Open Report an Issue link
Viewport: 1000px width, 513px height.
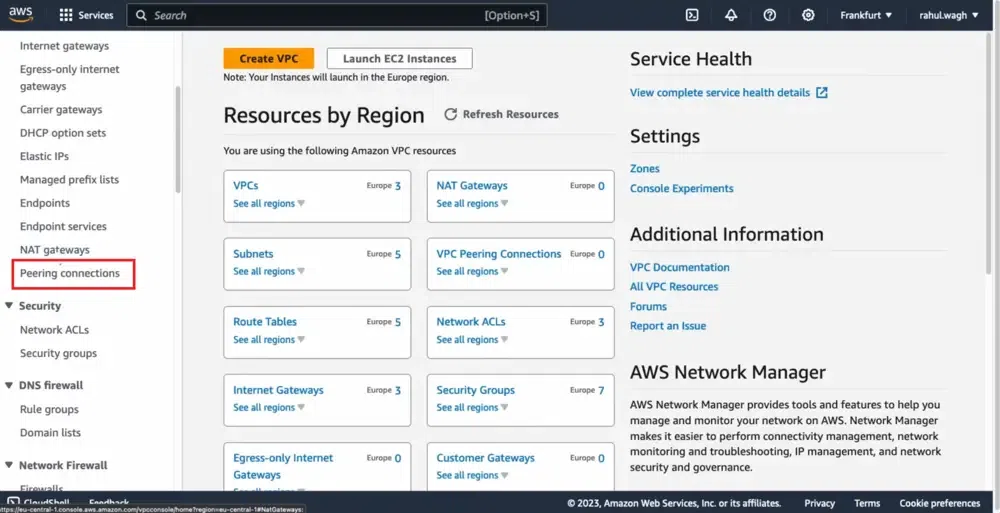(668, 325)
